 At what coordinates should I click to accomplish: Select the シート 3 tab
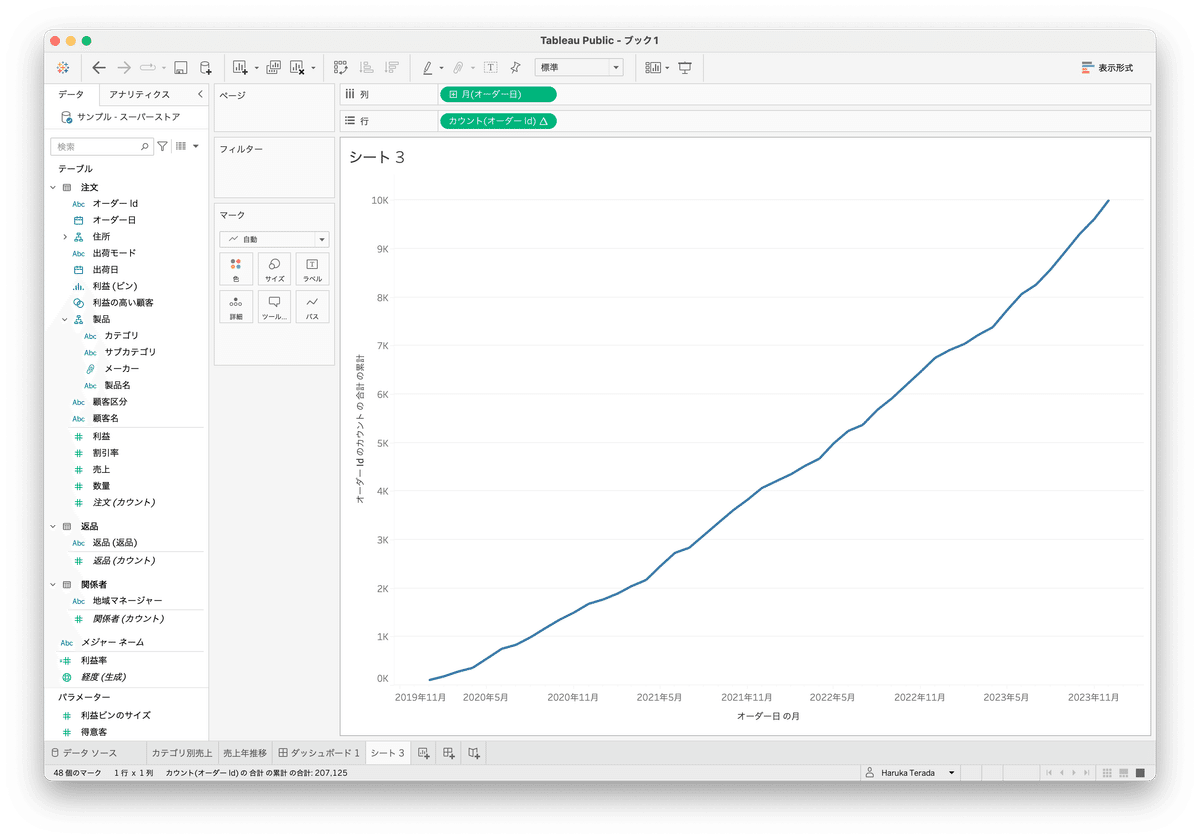387,753
